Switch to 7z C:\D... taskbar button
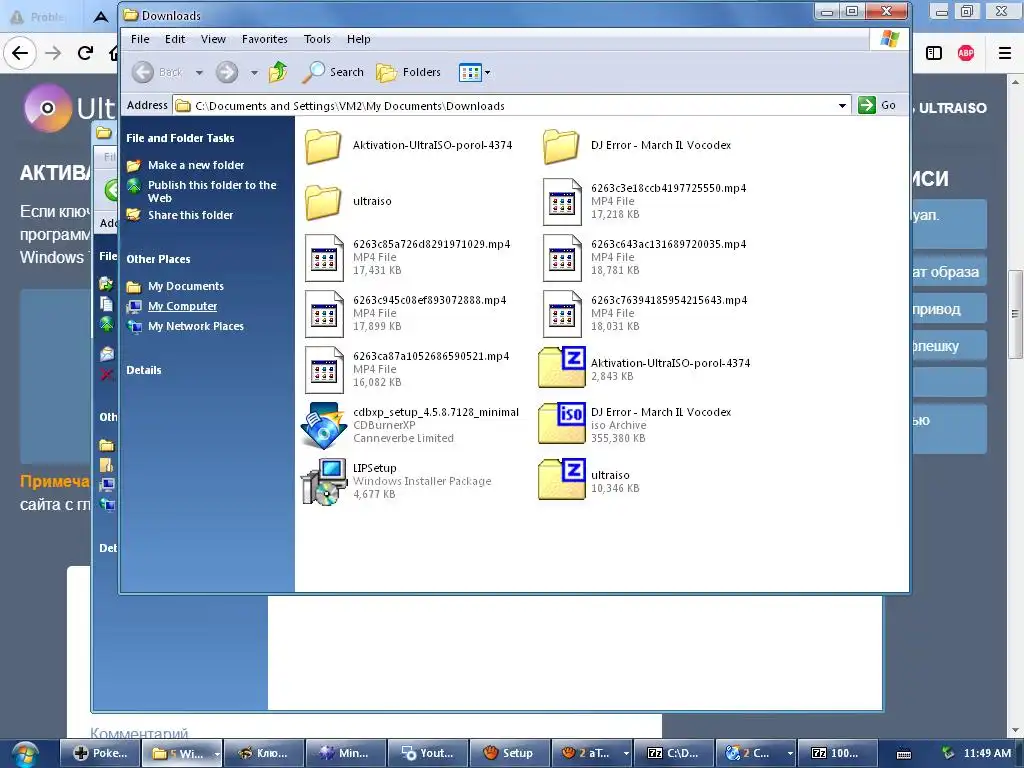The width and height of the screenshot is (1024, 768). tap(673, 753)
